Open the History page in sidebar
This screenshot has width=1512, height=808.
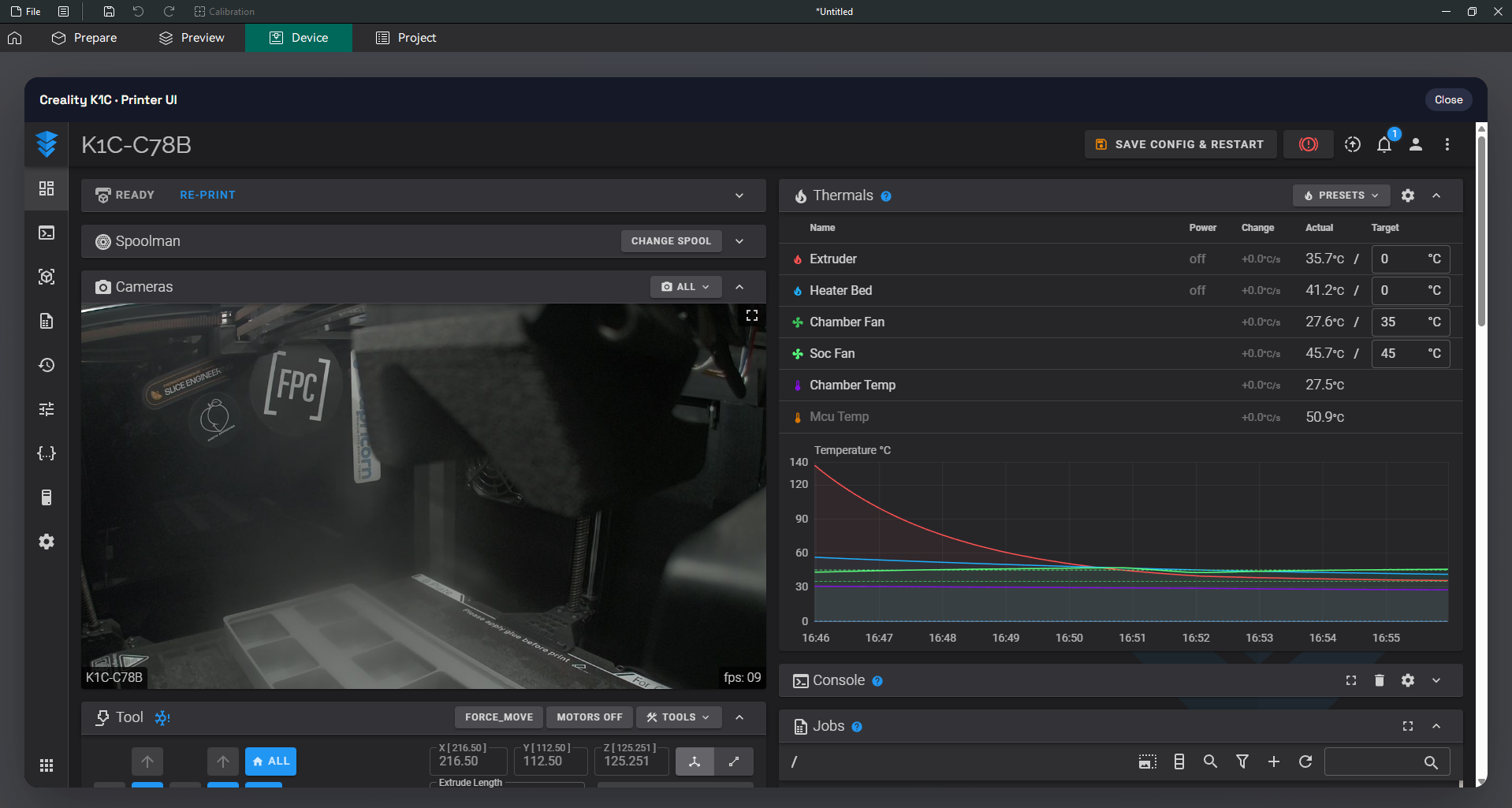pos(47,365)
